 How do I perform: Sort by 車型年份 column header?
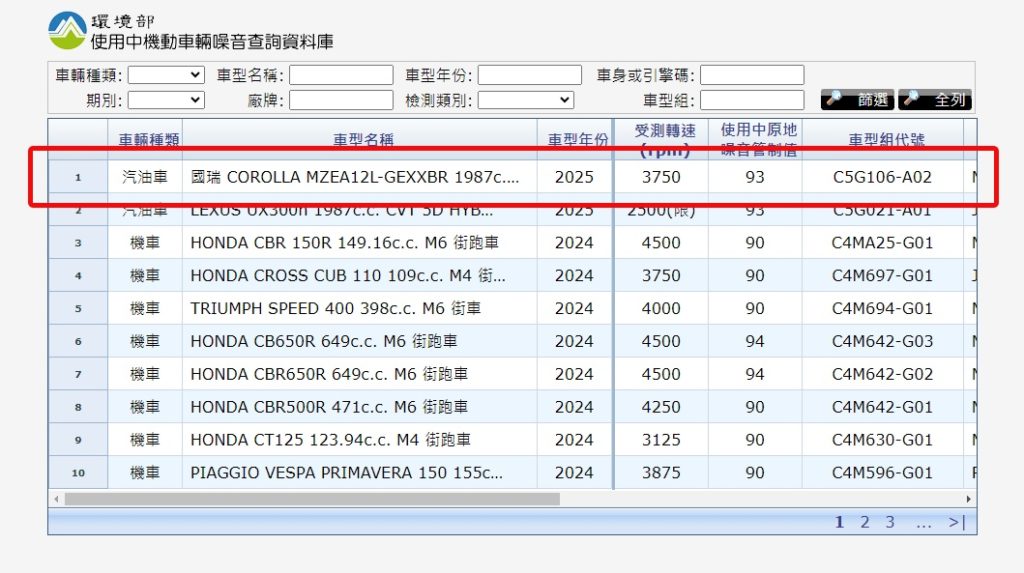click(x=577, y=139)
